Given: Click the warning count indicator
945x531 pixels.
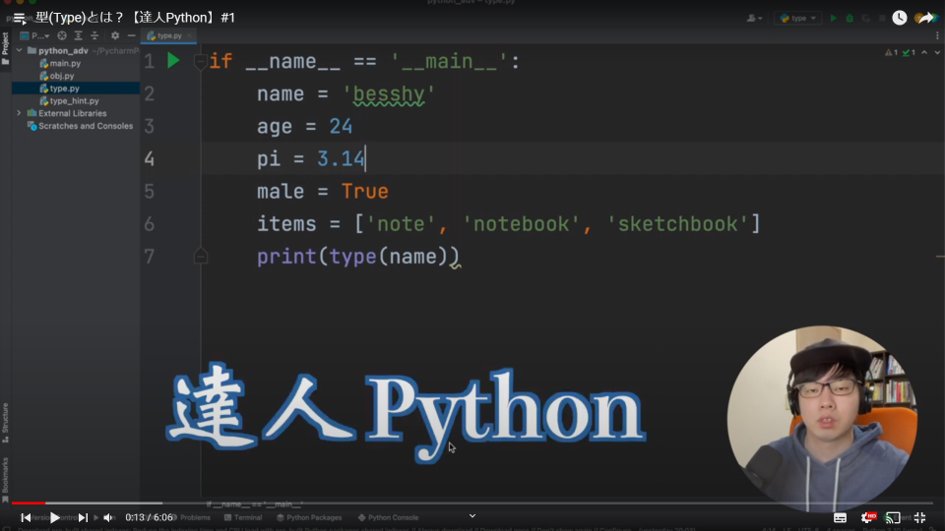Looking at the screenshot, I should point(891,53).
